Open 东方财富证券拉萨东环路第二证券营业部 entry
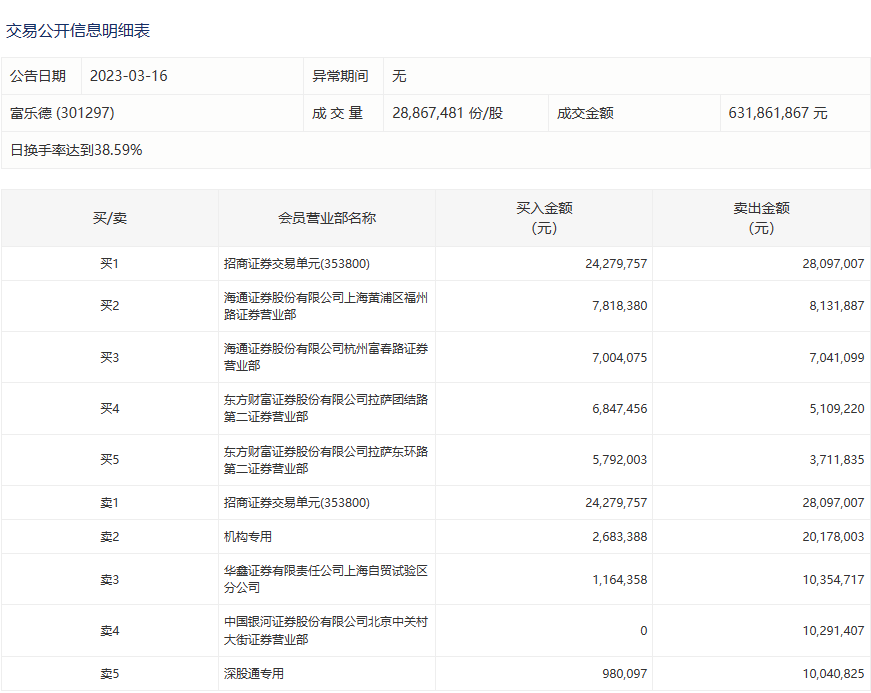 (326, 460)
